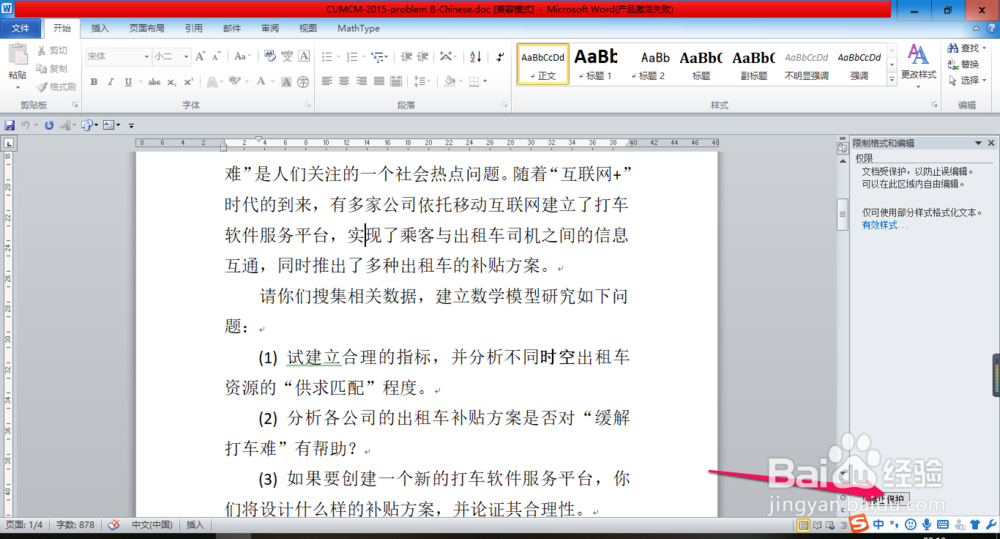The width and height of the screenshot is (1000, 539).
Task: Open the File (文件) tab
Action: [x=20, y=28]
